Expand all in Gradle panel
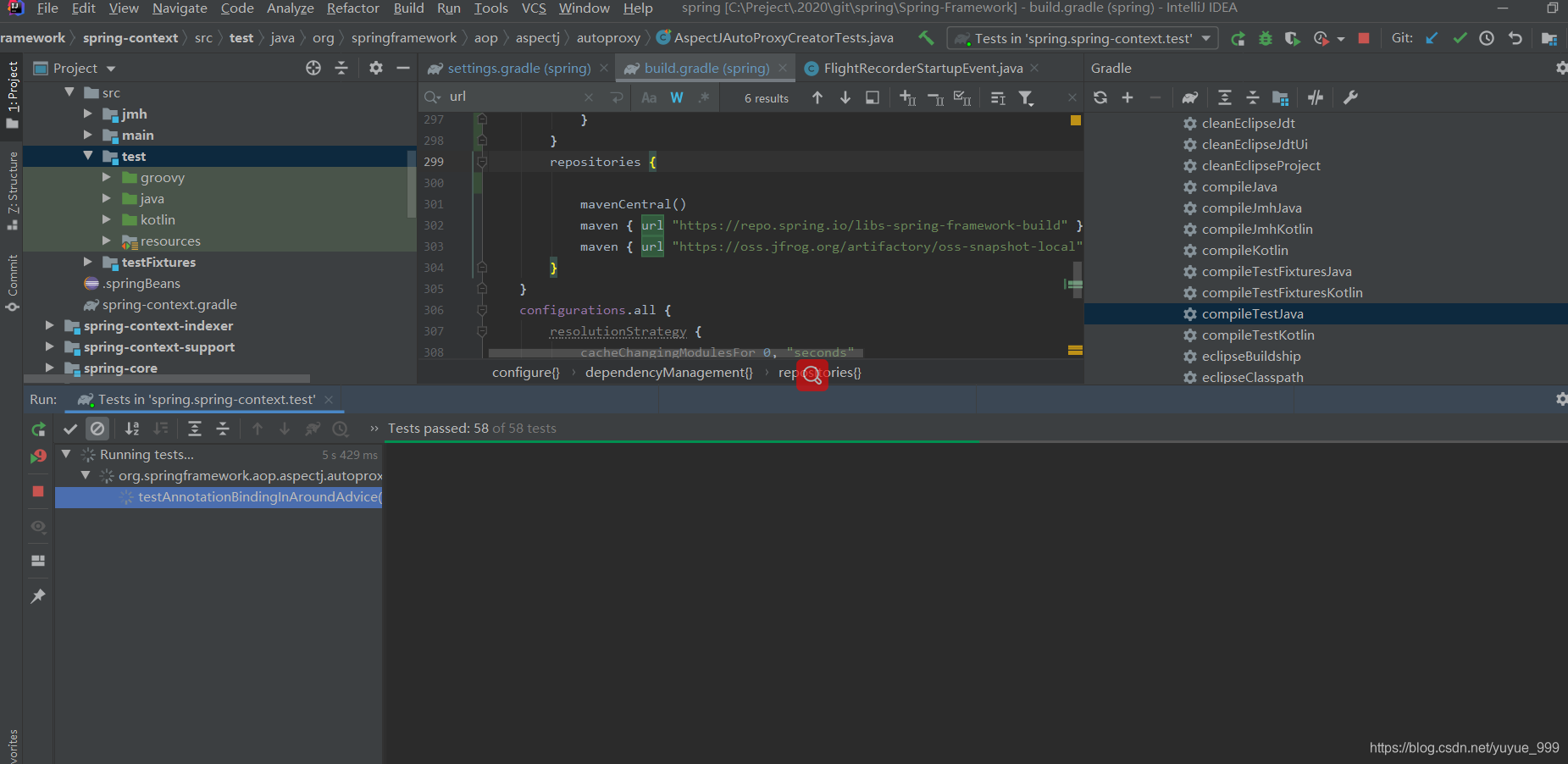The width and height of the screenshot is (1568, 764). click(x=1225, y=97)
